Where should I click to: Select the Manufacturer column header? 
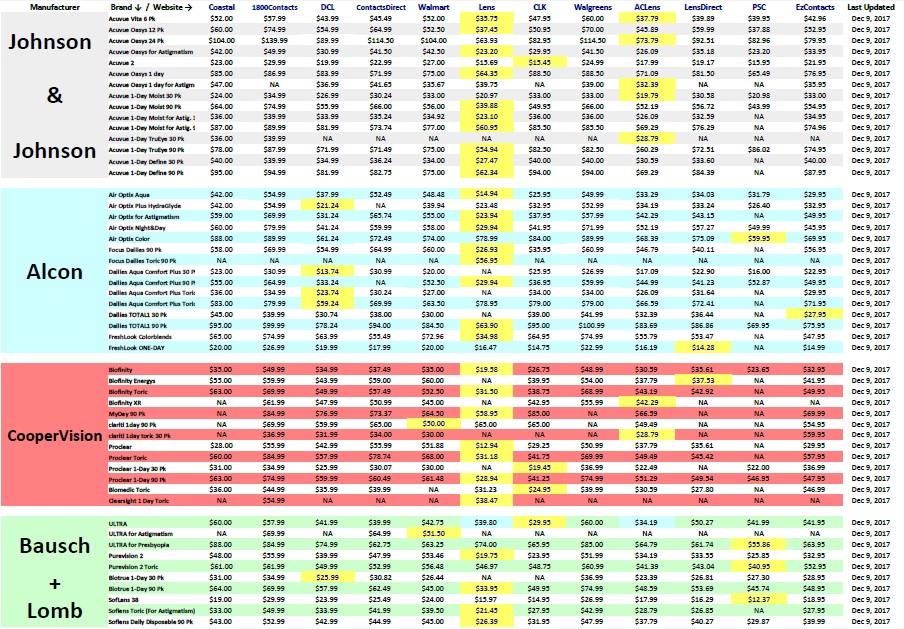coord(55,7)
